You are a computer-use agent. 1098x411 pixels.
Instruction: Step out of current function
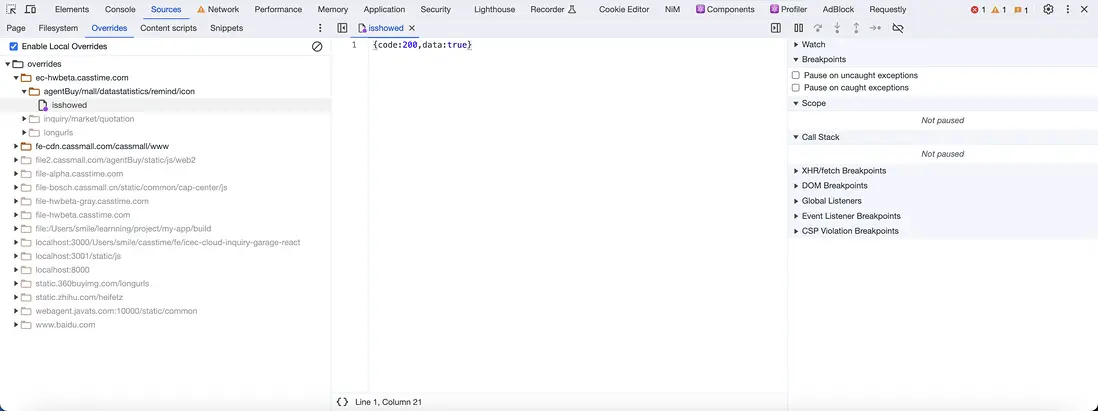click(856, 28)
